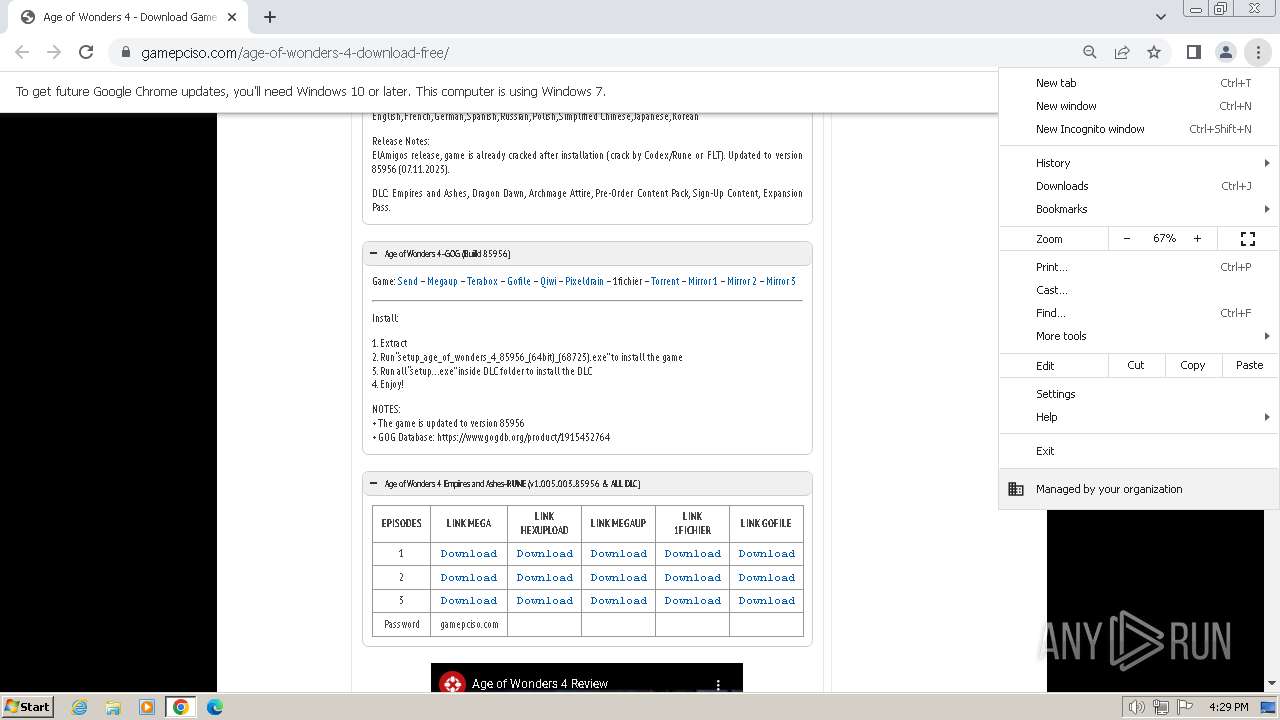This screenshot has height=720, width=1280.
Task: Open a new tab with plus button
Action: click(270, 16)
